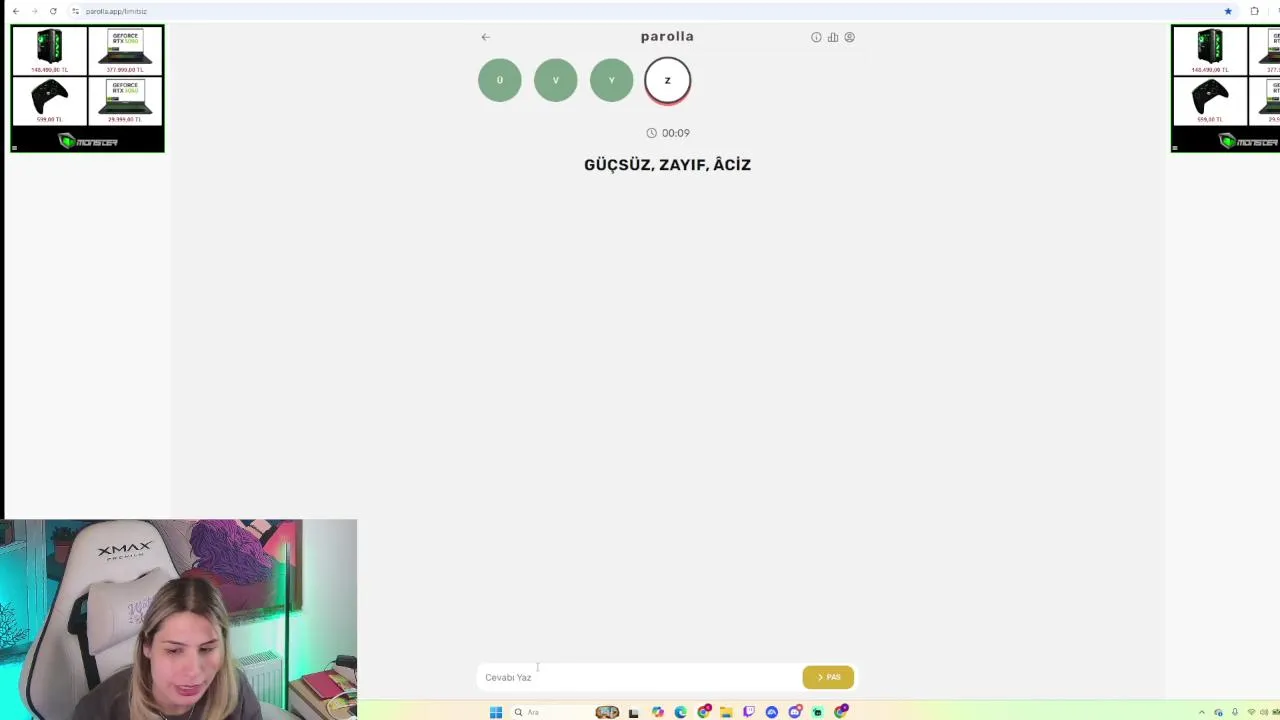
Task: Open the Windows Start menu
Action: 496,712
